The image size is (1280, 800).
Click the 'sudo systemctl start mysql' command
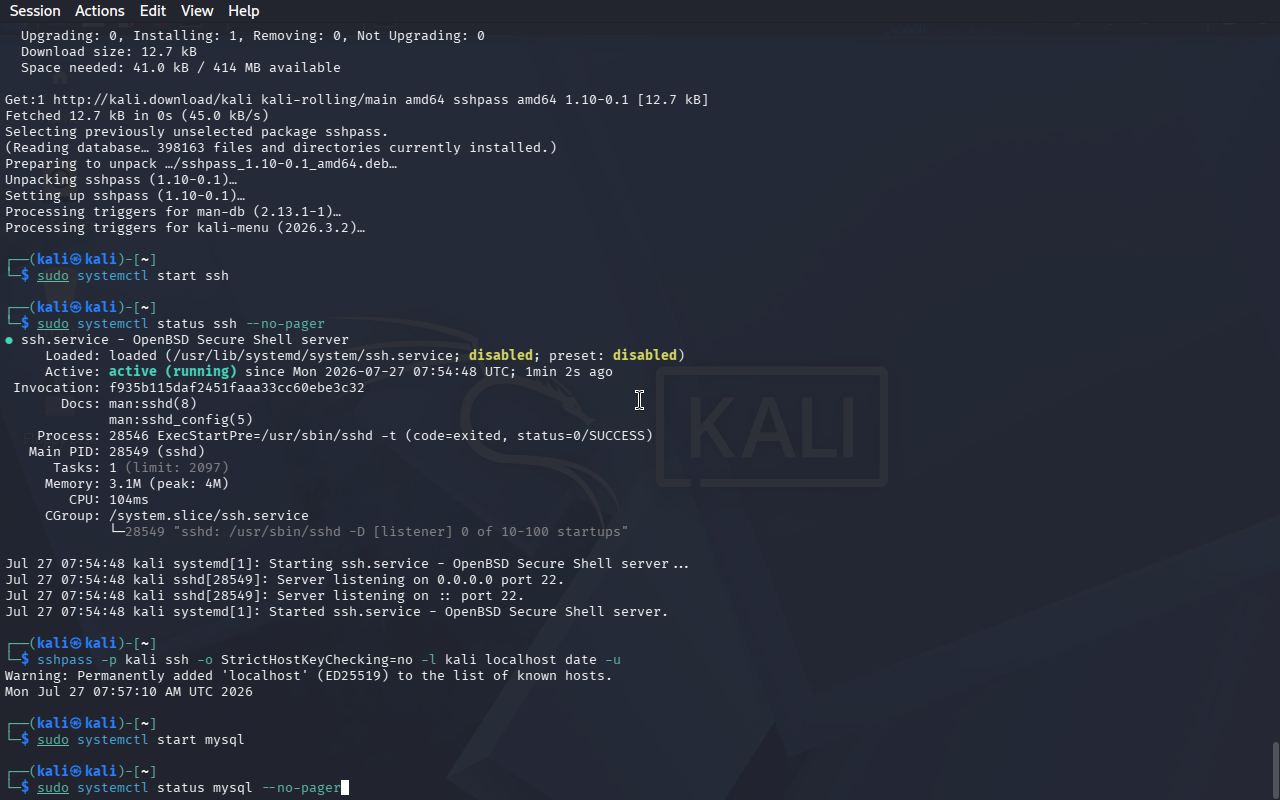tap(141, 740)
